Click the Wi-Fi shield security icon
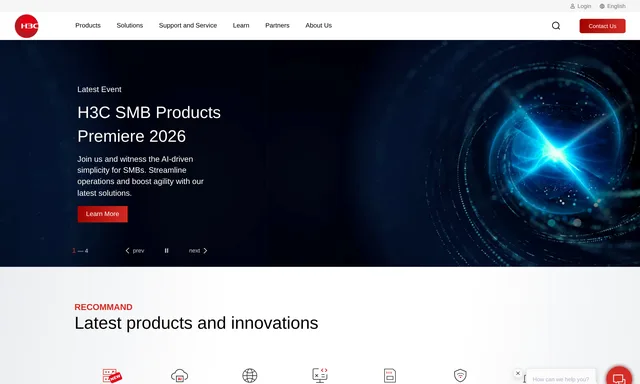640x384 pixels. click(x=460, y=375)
